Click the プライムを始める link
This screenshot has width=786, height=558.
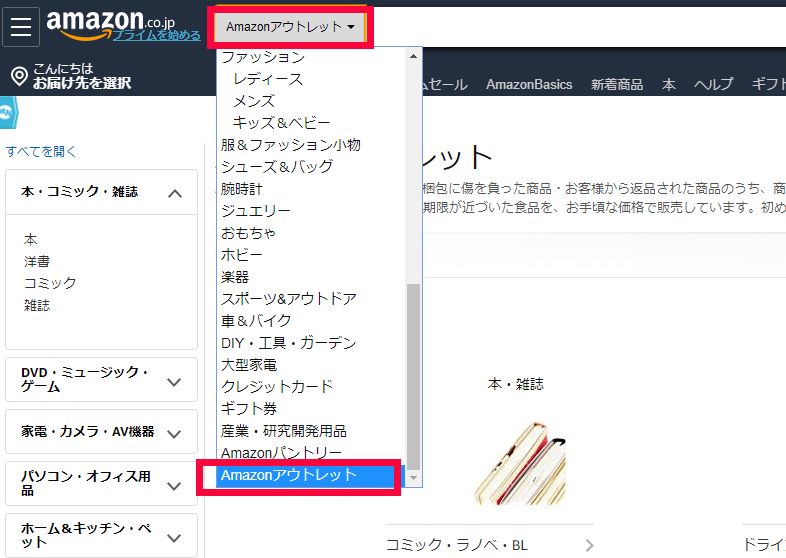point(156,35)
